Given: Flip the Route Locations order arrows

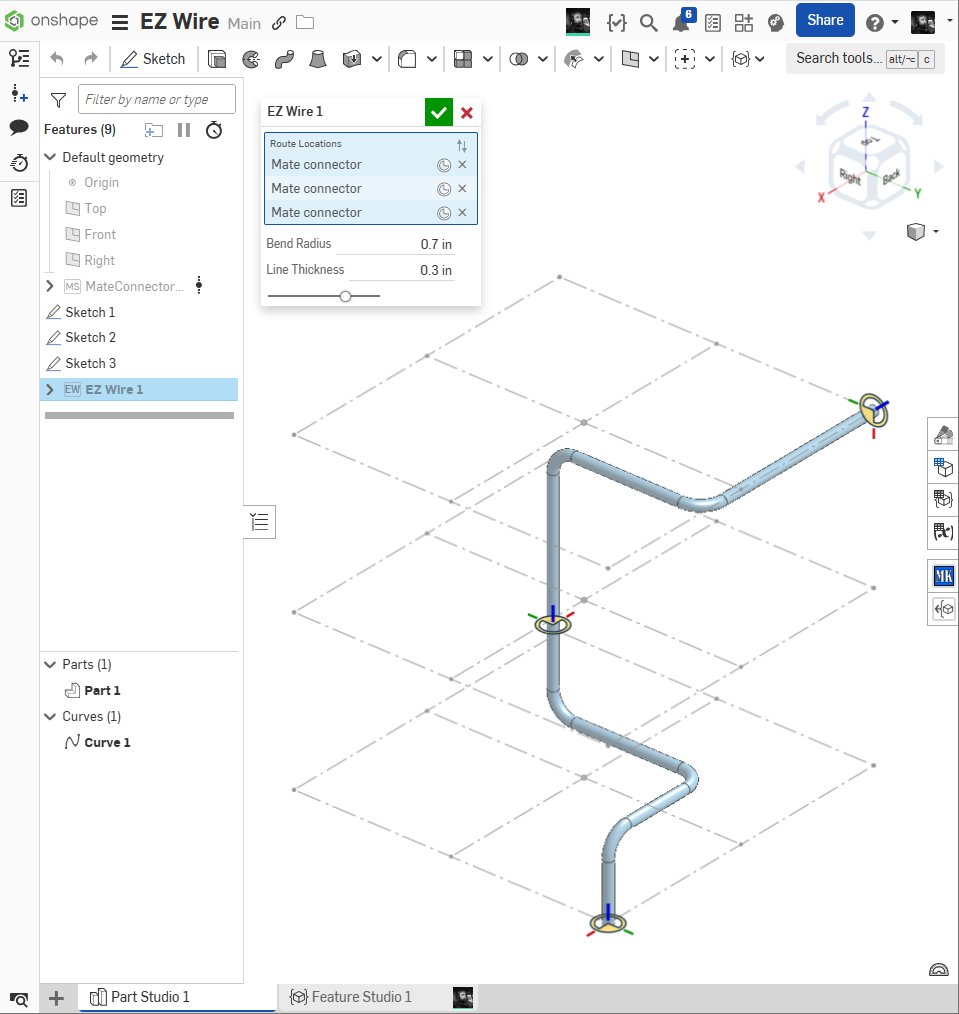Looking at the screenshot, I should pos(462,146).
